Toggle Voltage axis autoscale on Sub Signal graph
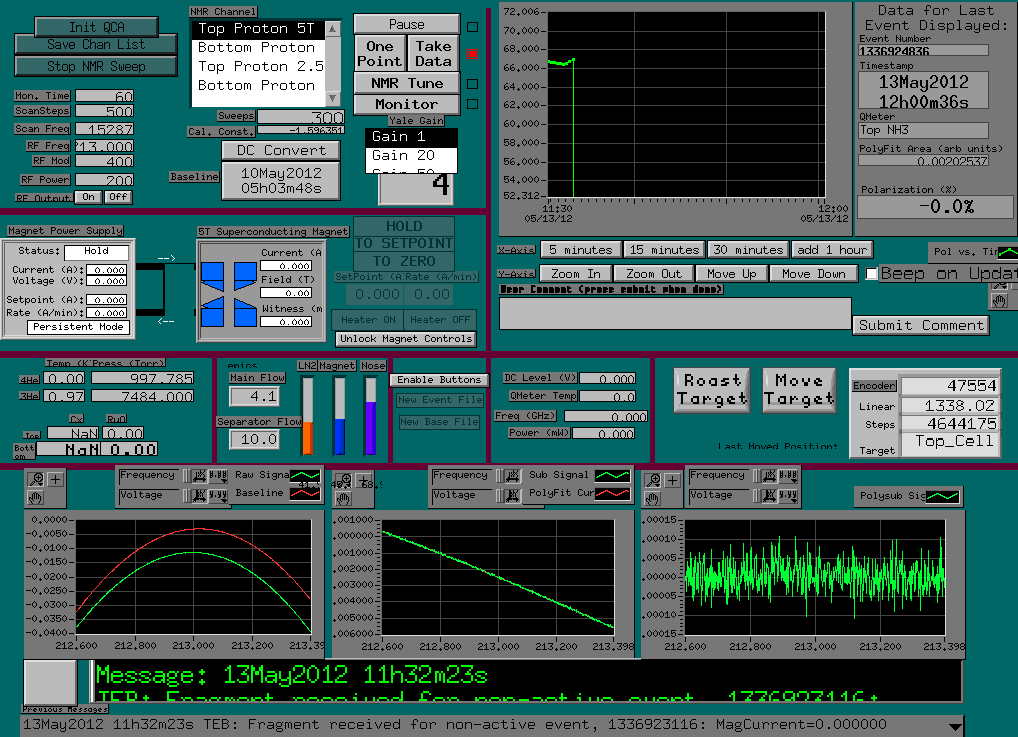The height and width of the screenshot is (737, 1018). (x=512, y=495)
